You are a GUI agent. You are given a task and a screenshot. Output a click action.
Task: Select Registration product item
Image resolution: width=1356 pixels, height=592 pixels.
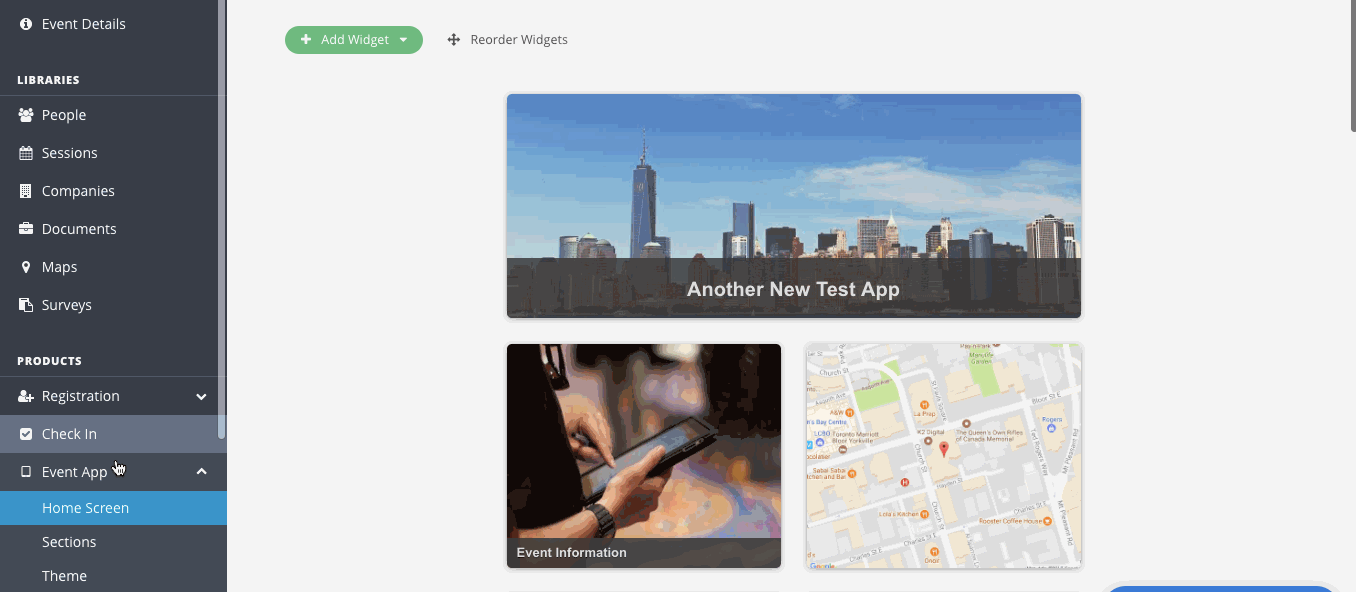point(113,396)
